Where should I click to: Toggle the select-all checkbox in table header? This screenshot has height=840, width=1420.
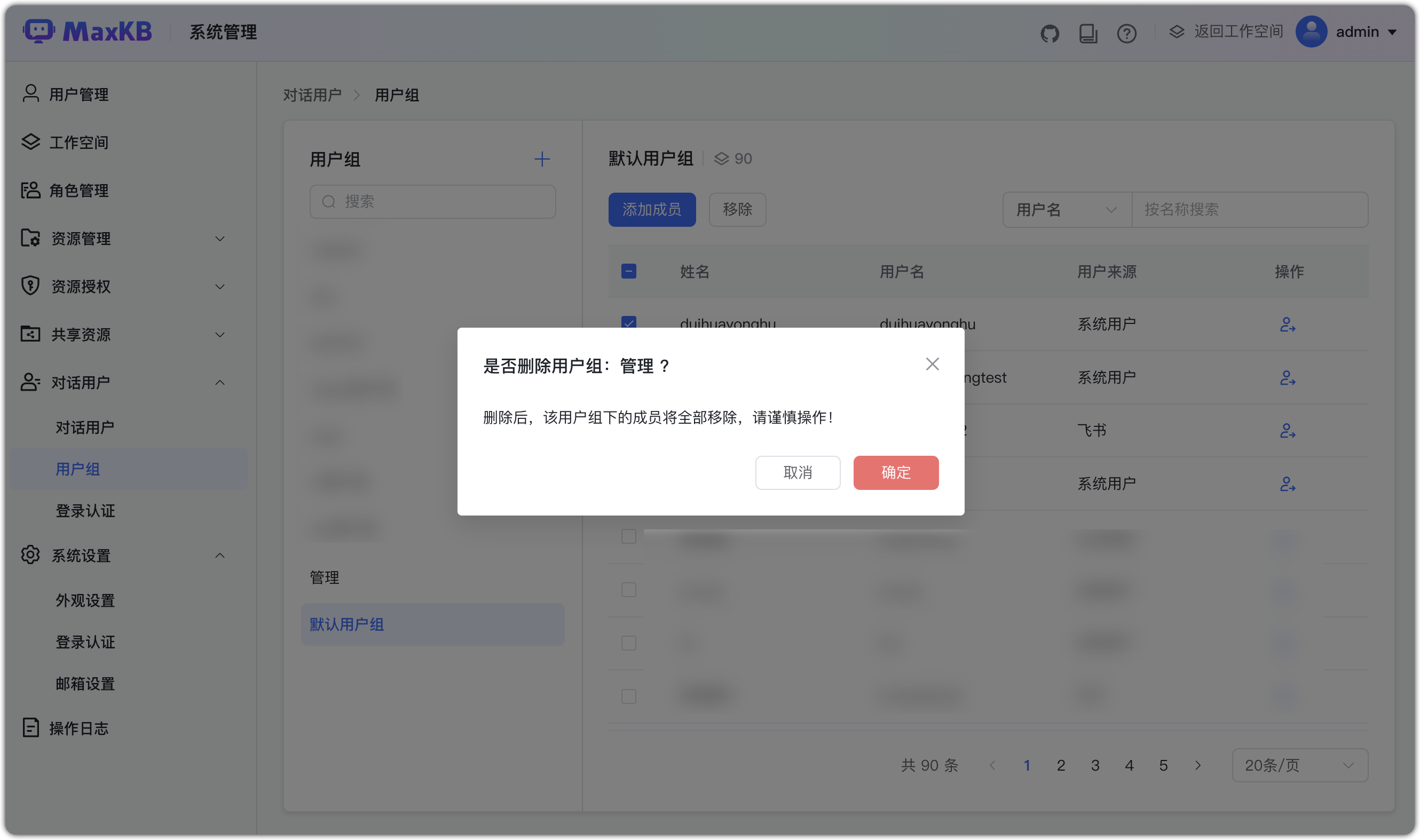pyautogui.click(x=628, y=272)
